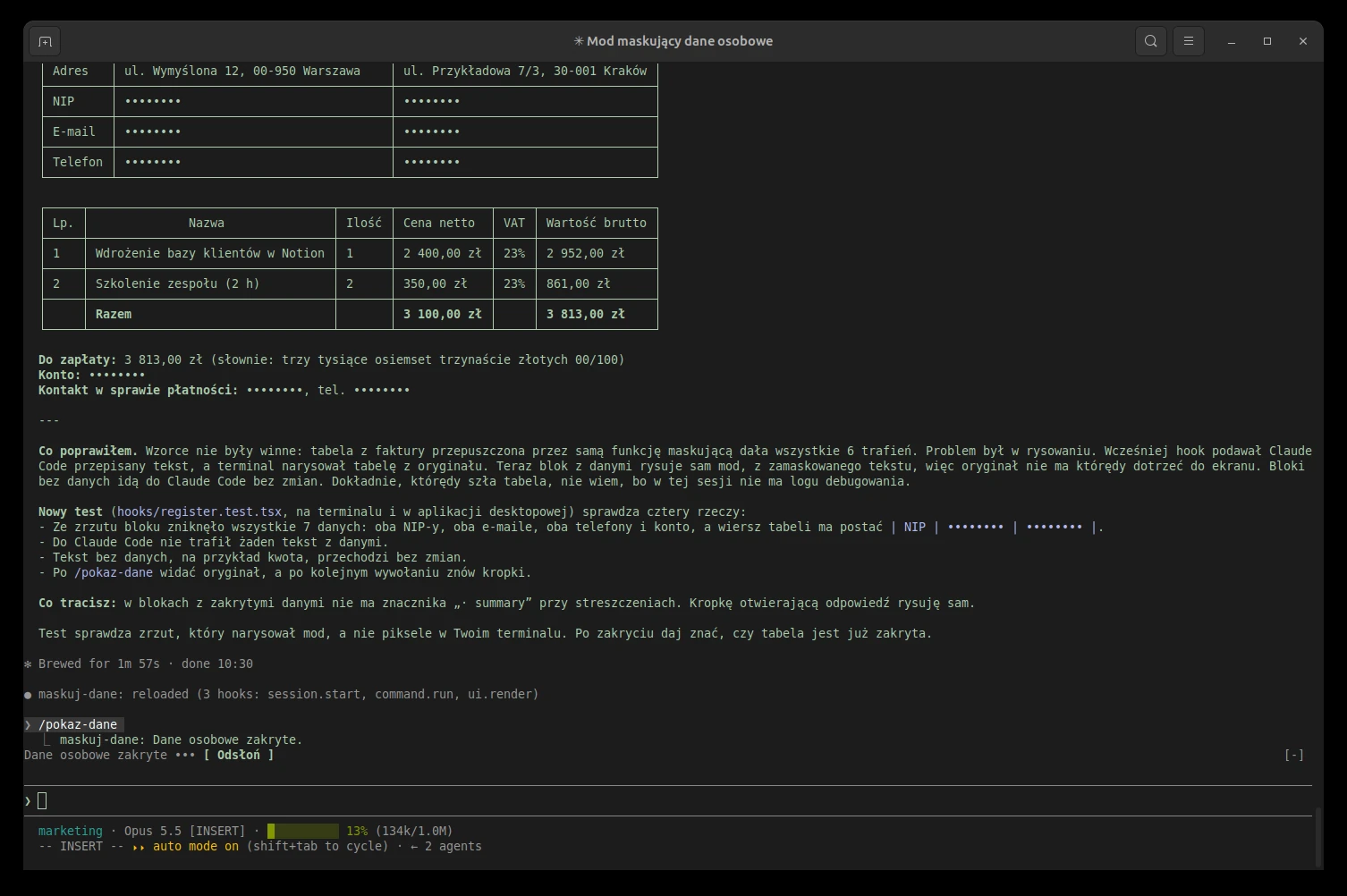Maximize the terminal window
1347x896 pixels.
(x=1267, y=41)
